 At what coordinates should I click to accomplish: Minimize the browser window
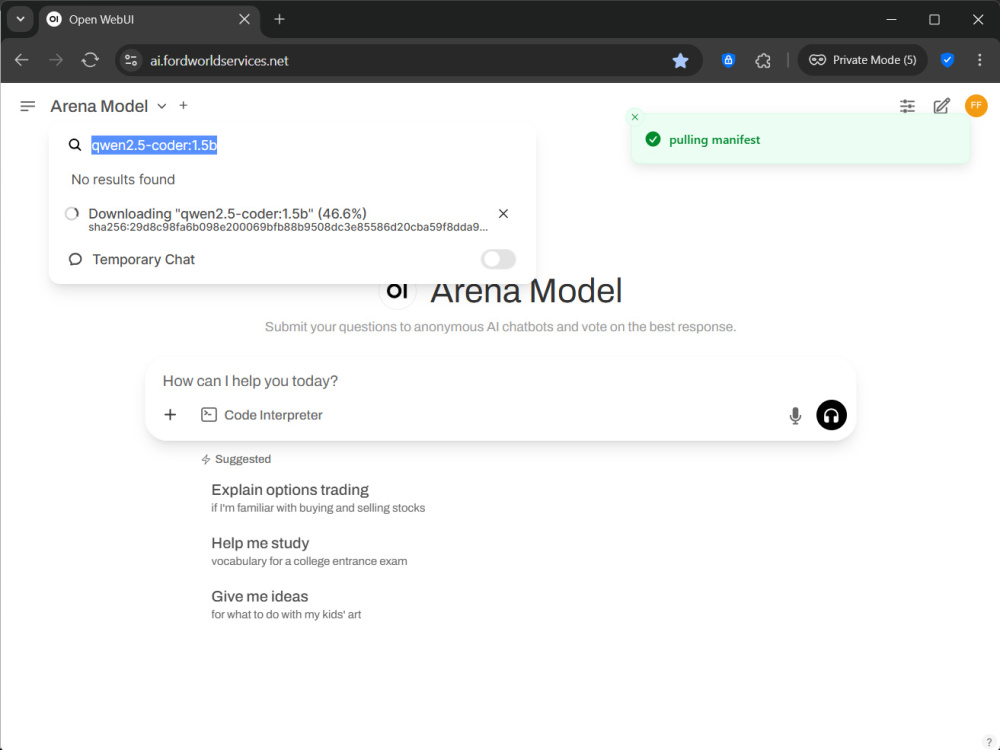pyautogui.click(x=891, y=19)
